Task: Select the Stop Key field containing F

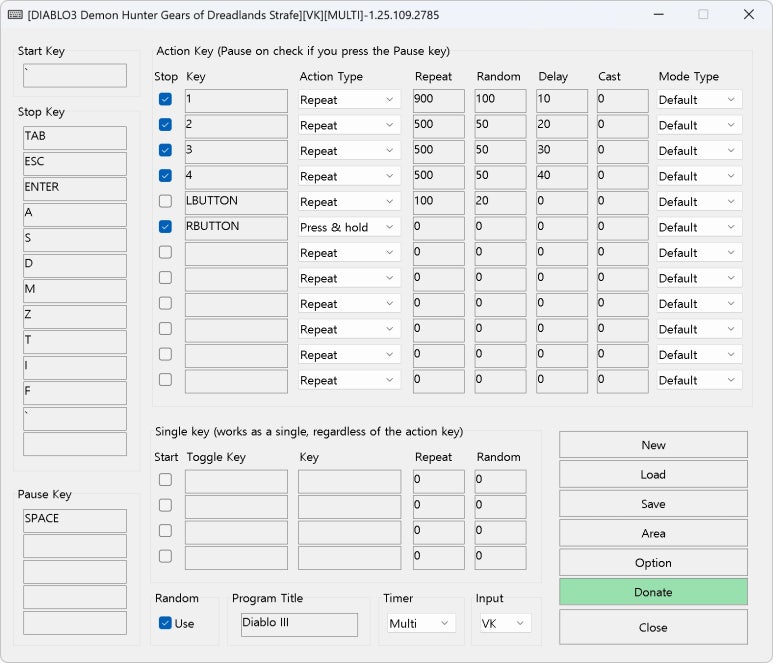Action: click(x=75, y=393)
